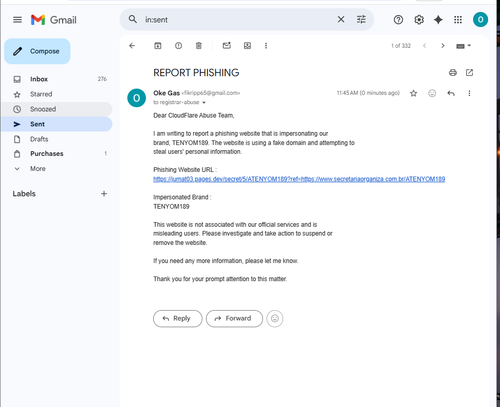Click the reply arrow icon beside timestamp

tap(451, 93)
